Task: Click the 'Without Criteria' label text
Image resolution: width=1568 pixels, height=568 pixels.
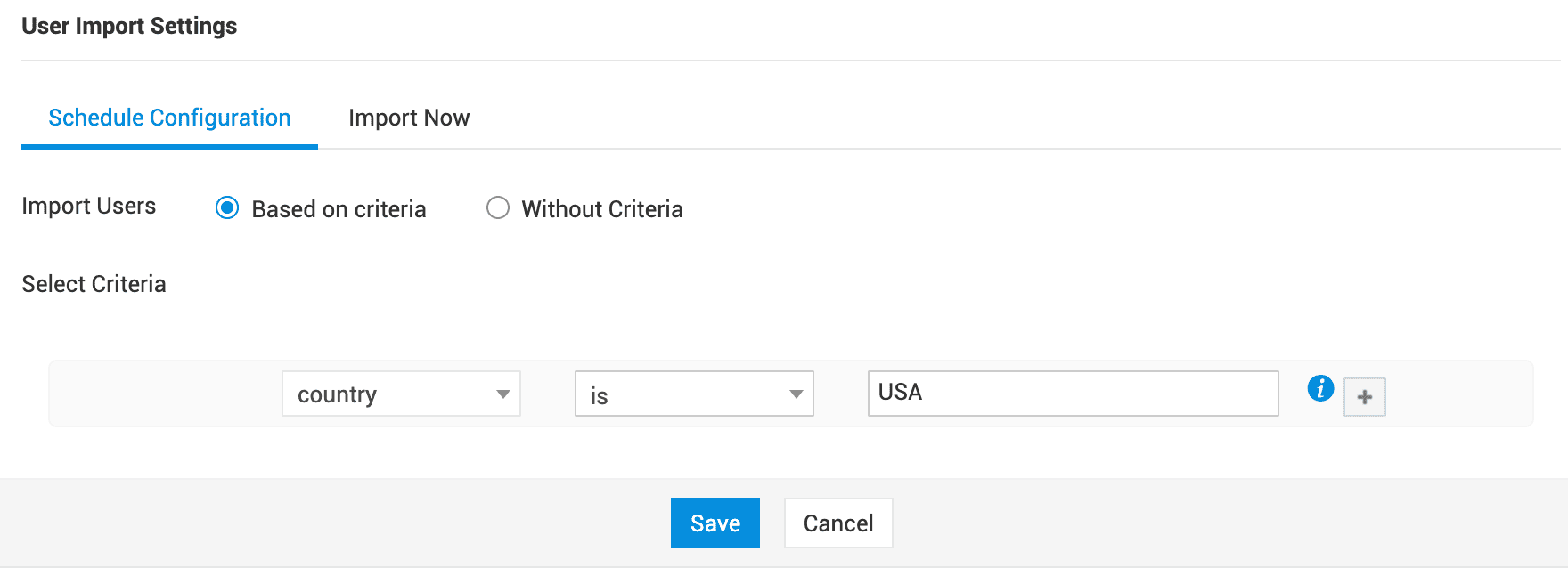Action: tap(602, 209)
